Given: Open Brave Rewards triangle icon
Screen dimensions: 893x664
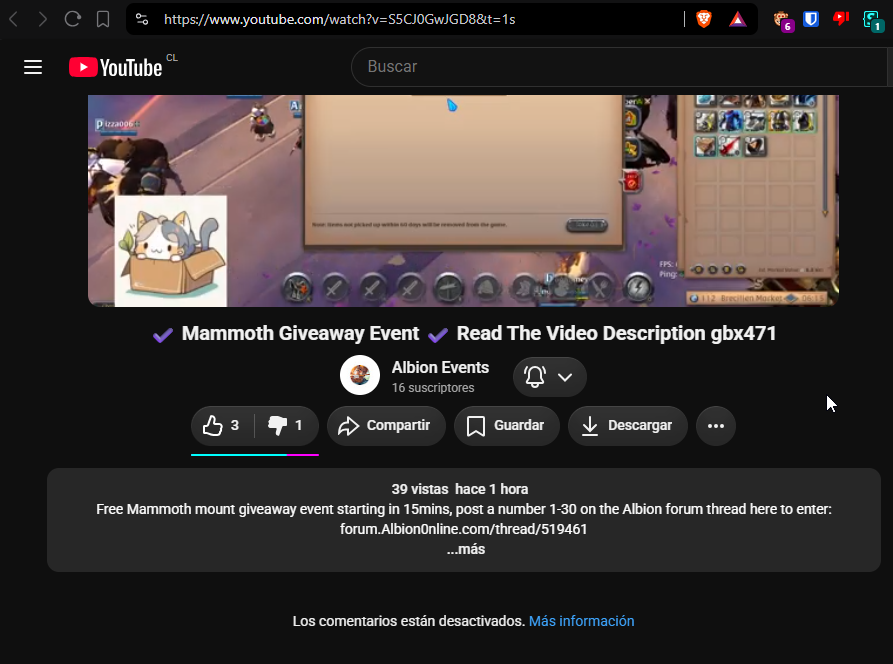Looking at the screenshot, I should click(x=738, y=19).
